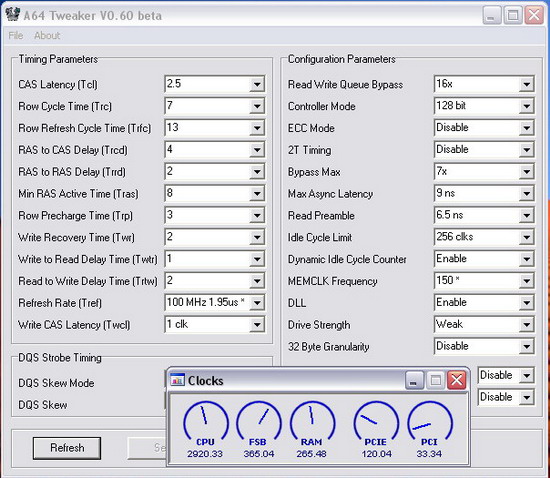
Task: Open the MEMCLK Frequency dropdown
Action: pos(526,281)
